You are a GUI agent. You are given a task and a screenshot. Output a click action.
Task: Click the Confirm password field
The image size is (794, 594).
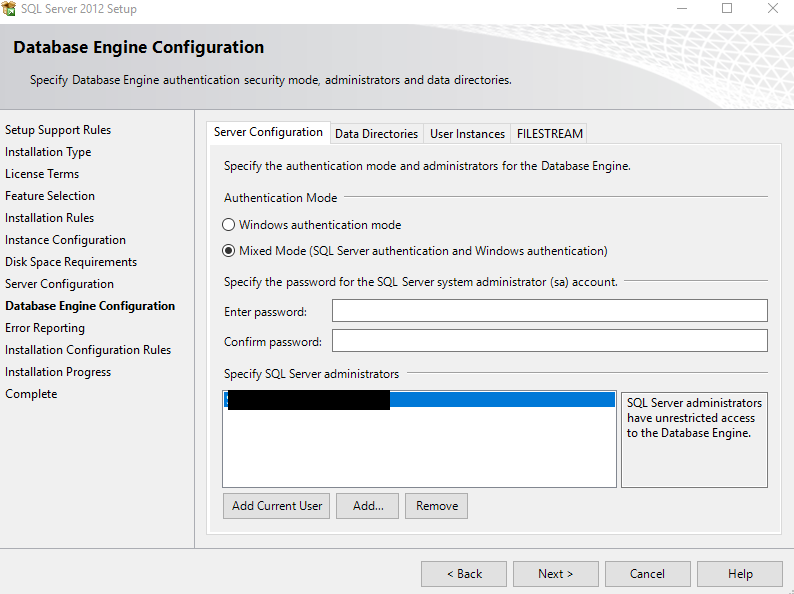549,341
